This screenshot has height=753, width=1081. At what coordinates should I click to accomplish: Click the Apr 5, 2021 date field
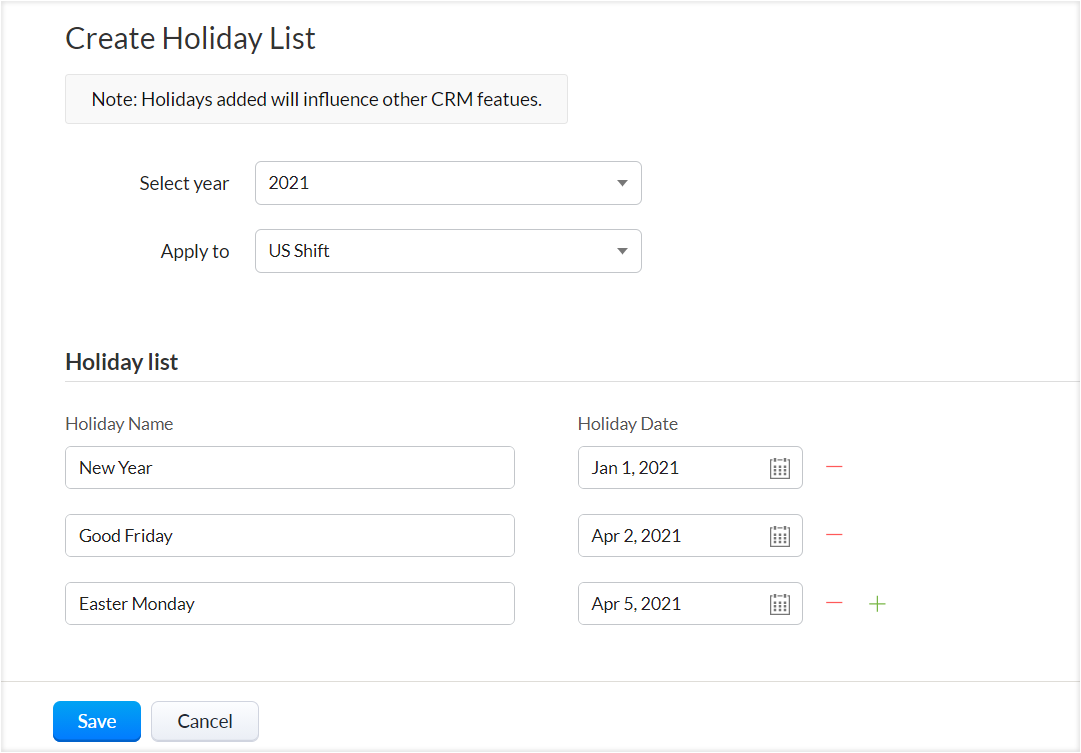click(x=670, y=604)
